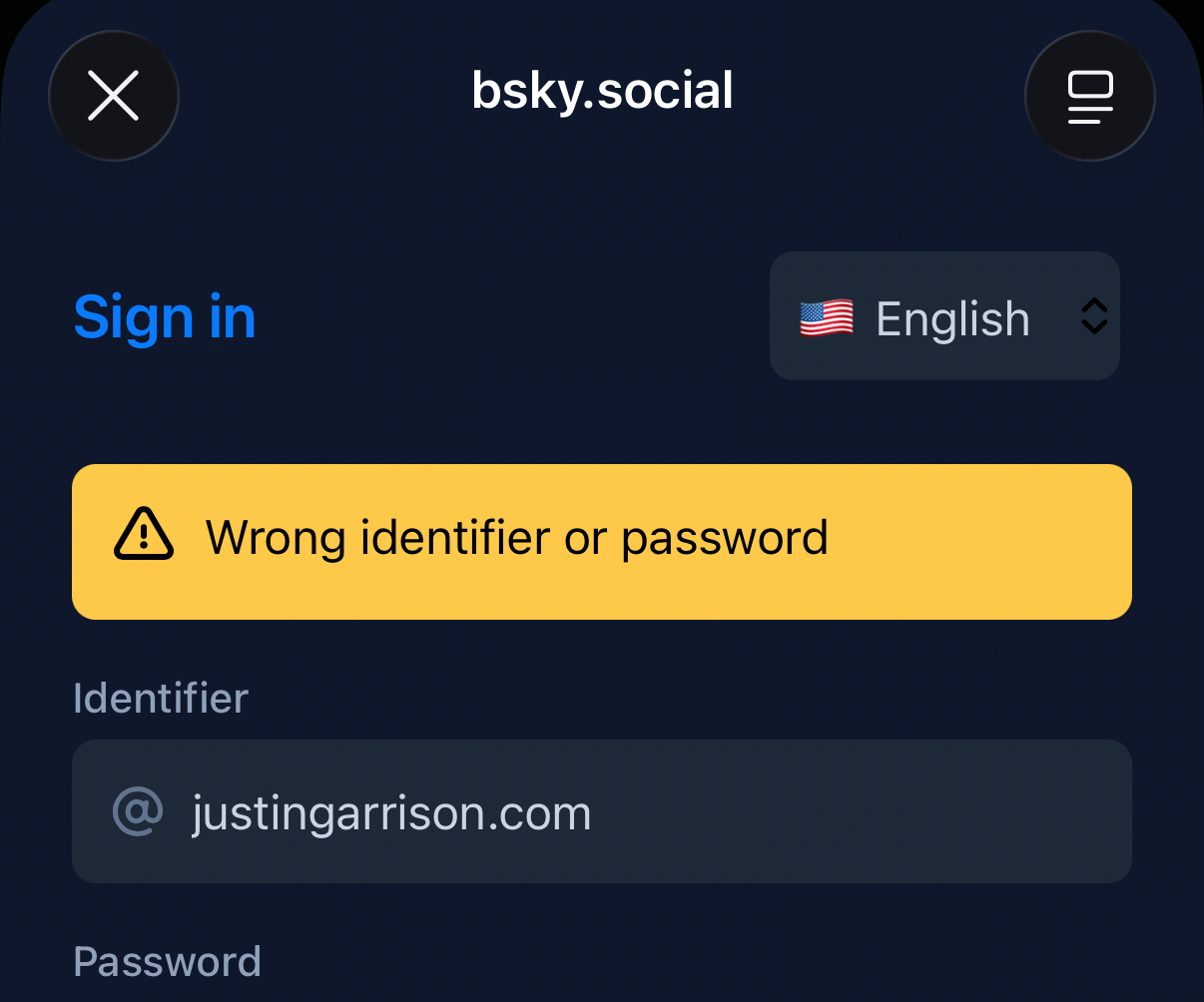Click the @ symbol in Identifier field
The height and width of the screenshot is (1002, 1204).
click(x=138, y=812)
